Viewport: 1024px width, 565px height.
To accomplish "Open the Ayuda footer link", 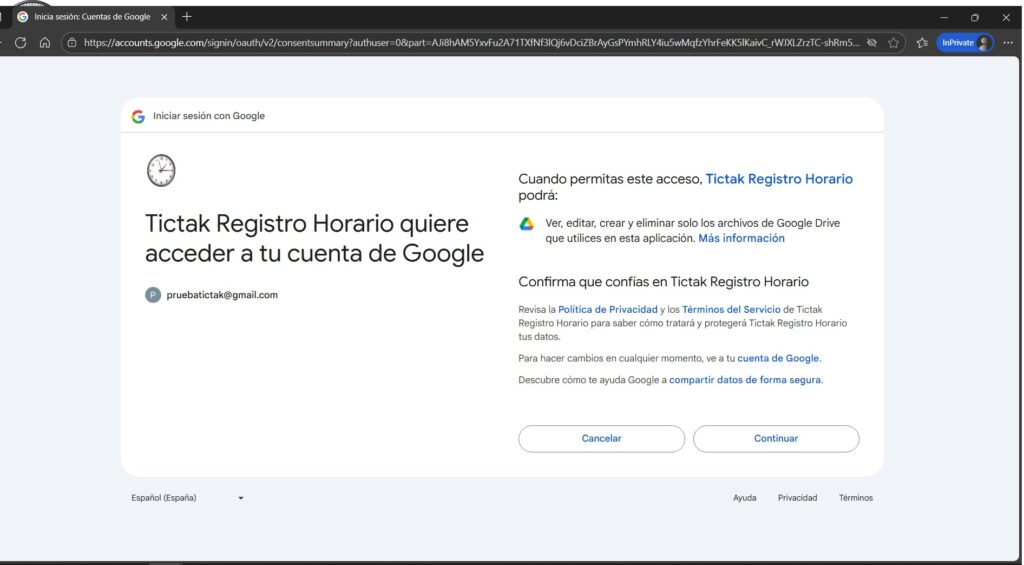I will 744,498.
